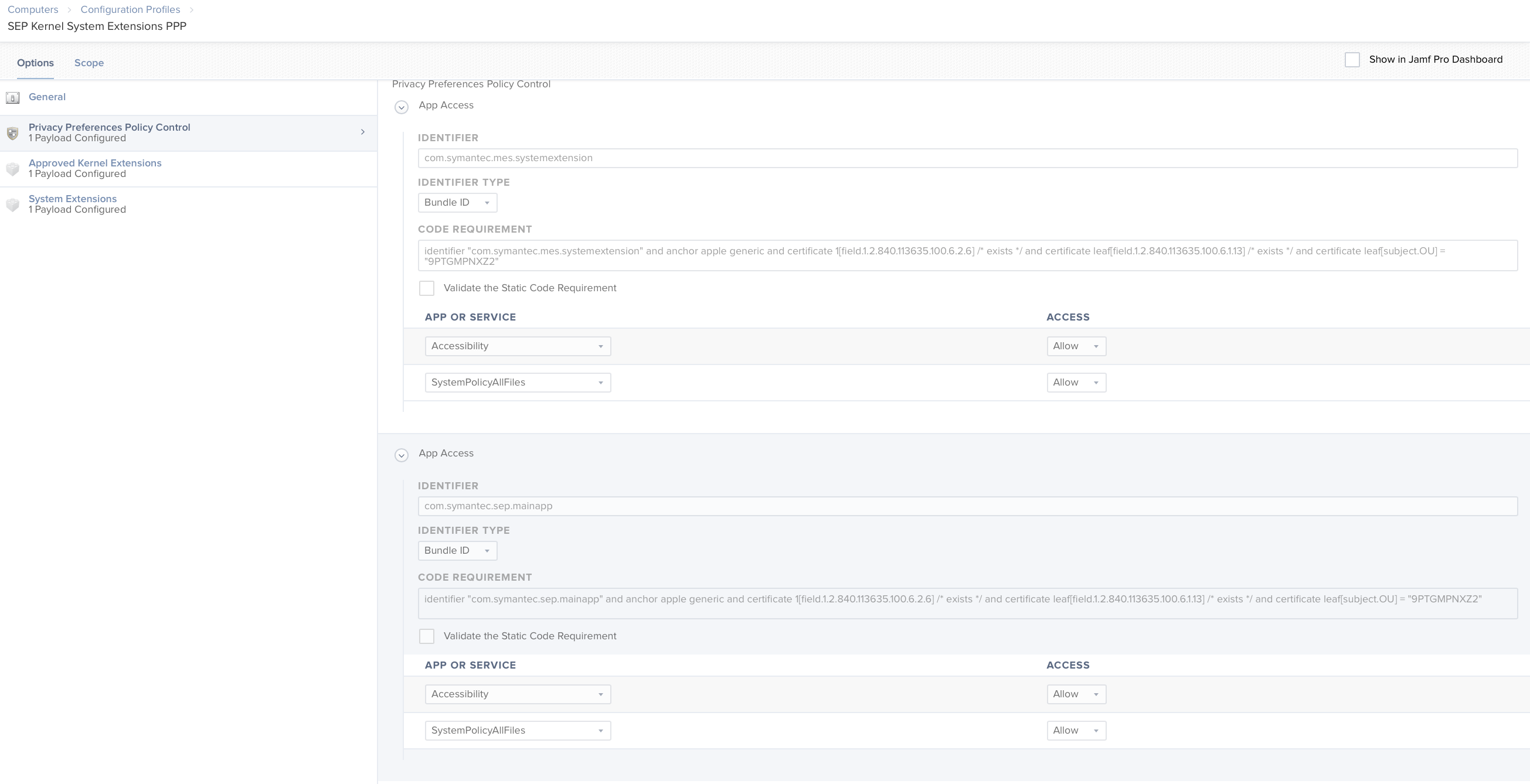Viewport: 1530px width, 784px height.
Task: Open Allow dropdown for second SystemPolicyAllFiles row
Action: [1076, 731]
